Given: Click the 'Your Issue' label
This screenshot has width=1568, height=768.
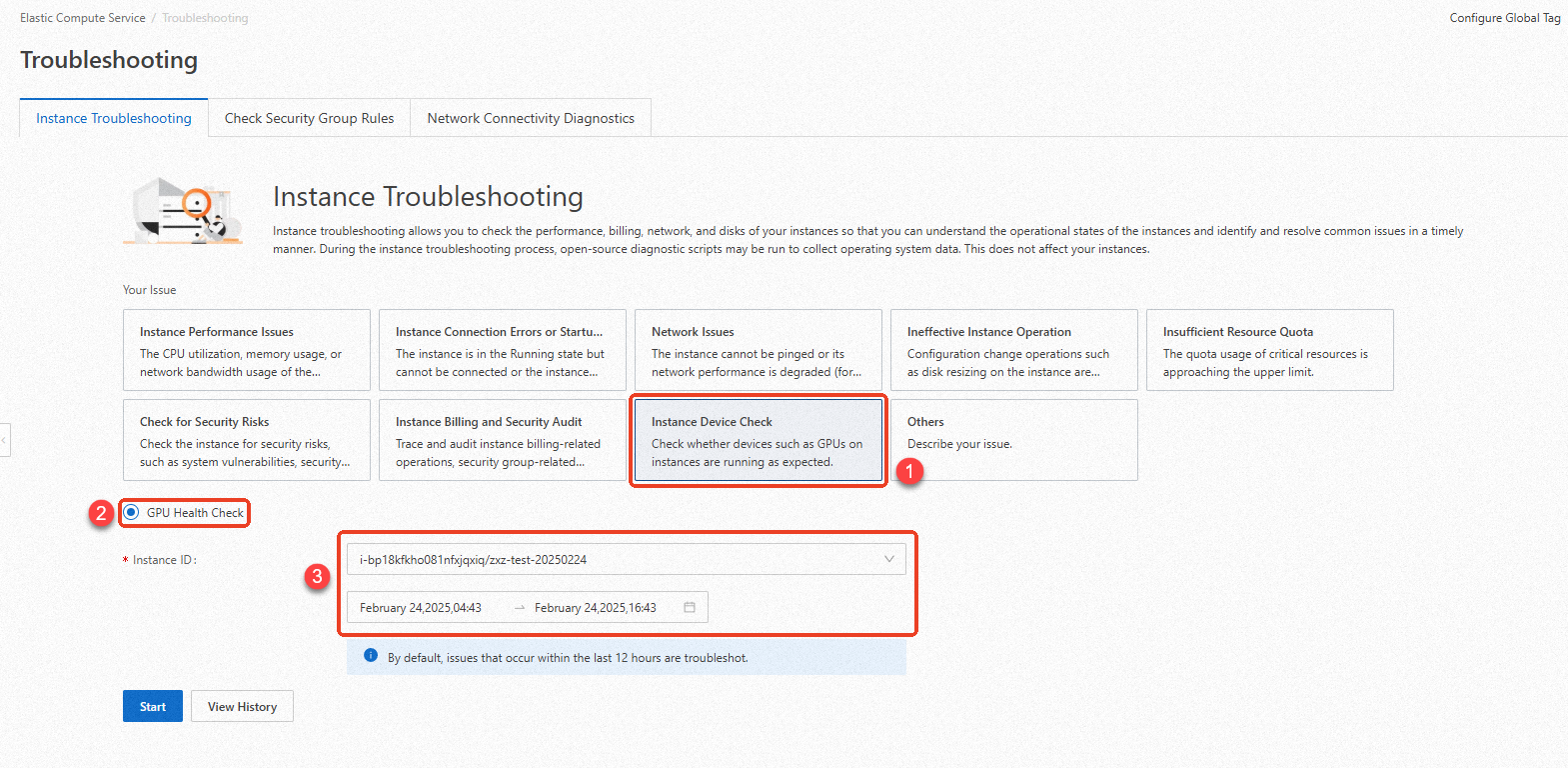Looking at the screenshot, I should [x=149, y=290].
